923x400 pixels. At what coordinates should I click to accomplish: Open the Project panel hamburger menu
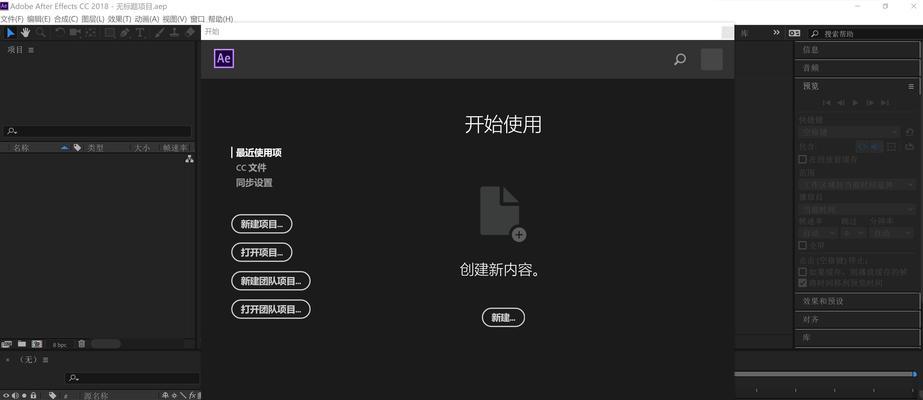pyautogui.click(x=31, y=50)
